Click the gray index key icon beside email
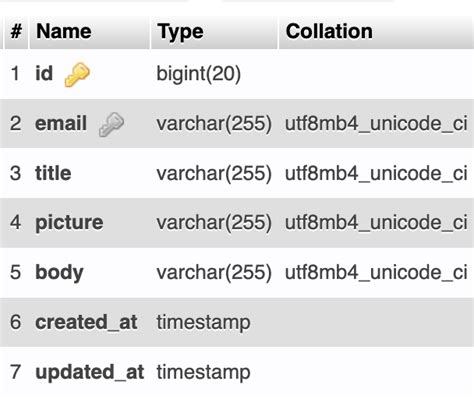The width and height of the screenshot is (474, 399). click(x=111, y=124)
